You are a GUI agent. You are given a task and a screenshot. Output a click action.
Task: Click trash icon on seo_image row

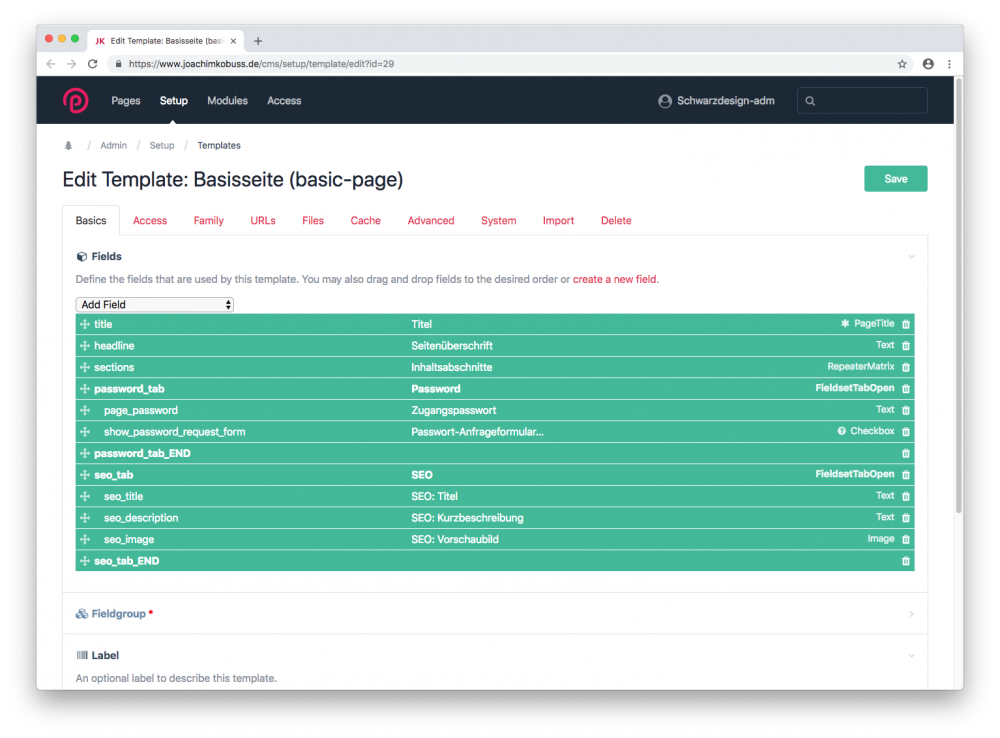(x=906, y=540)
